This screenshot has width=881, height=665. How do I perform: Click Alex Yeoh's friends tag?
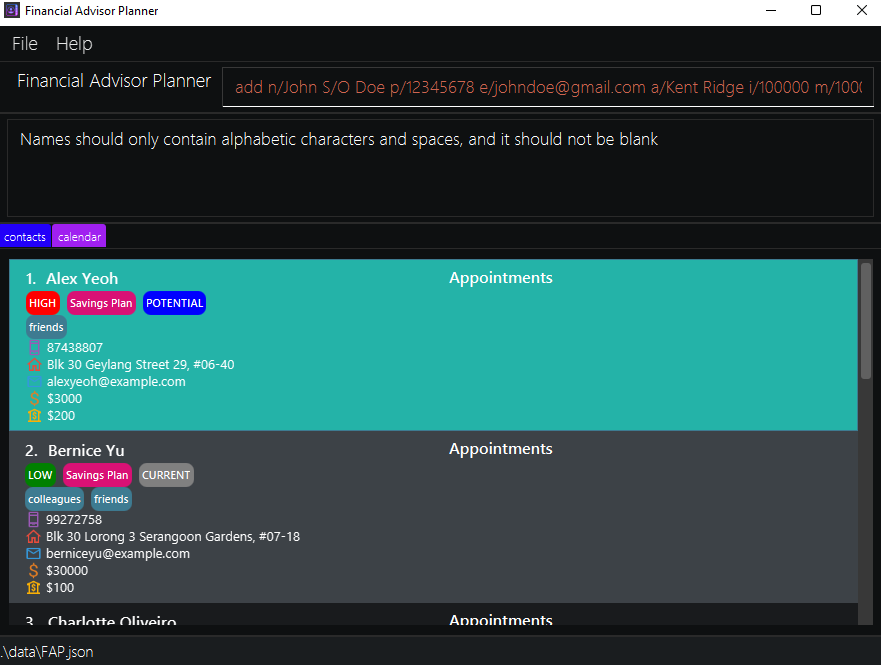click(46, 327)
